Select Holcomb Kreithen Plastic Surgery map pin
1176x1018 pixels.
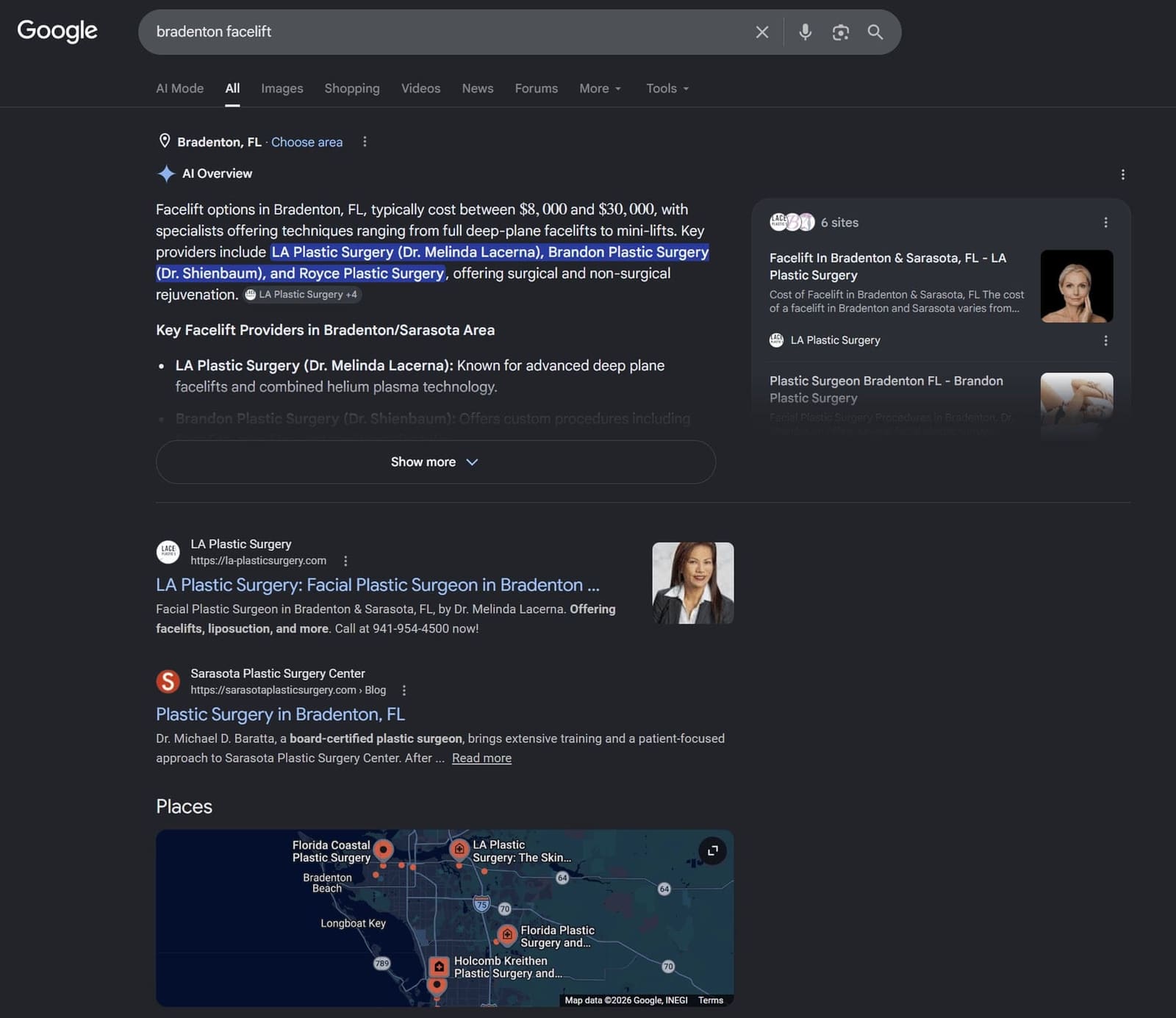[439, 967]
